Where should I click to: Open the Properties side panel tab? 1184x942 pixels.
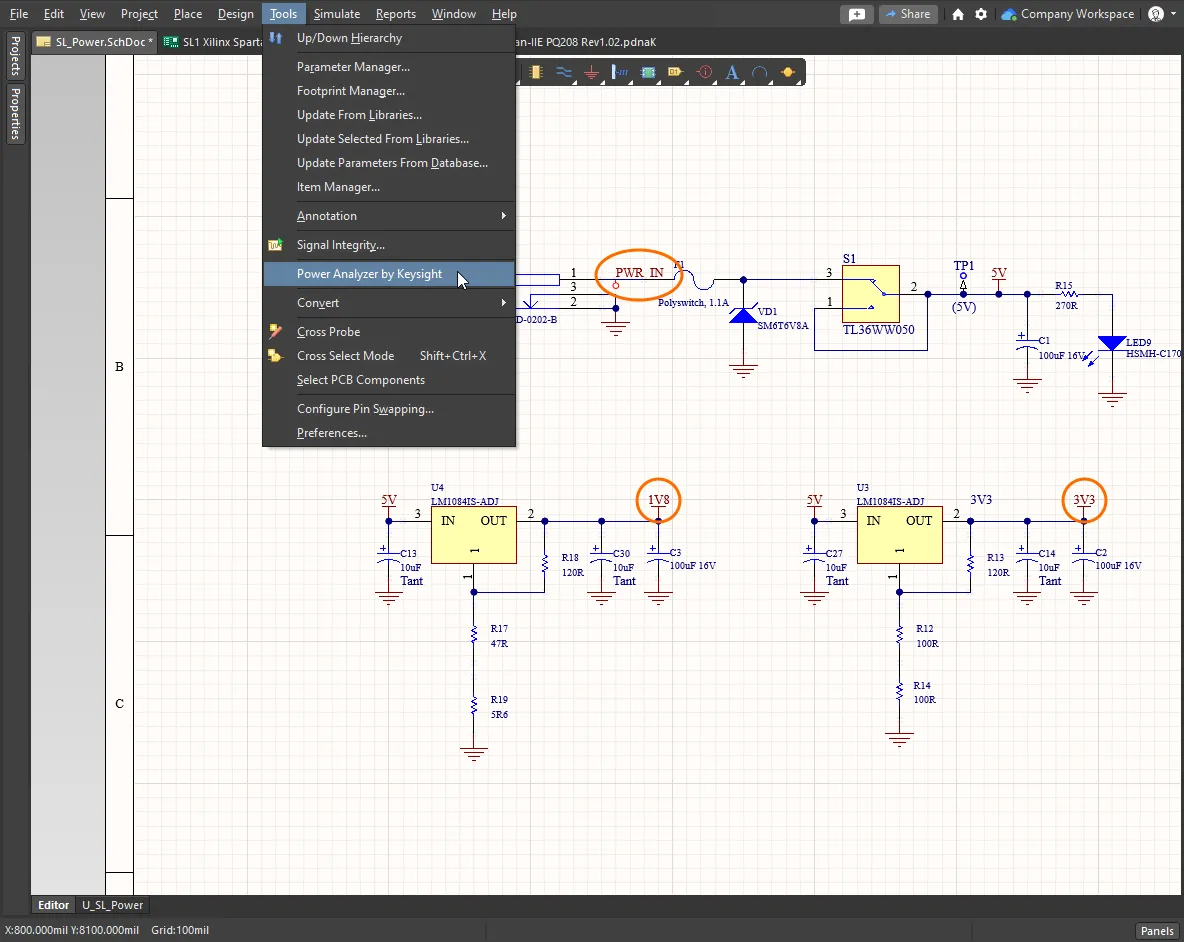click(16, 112)
